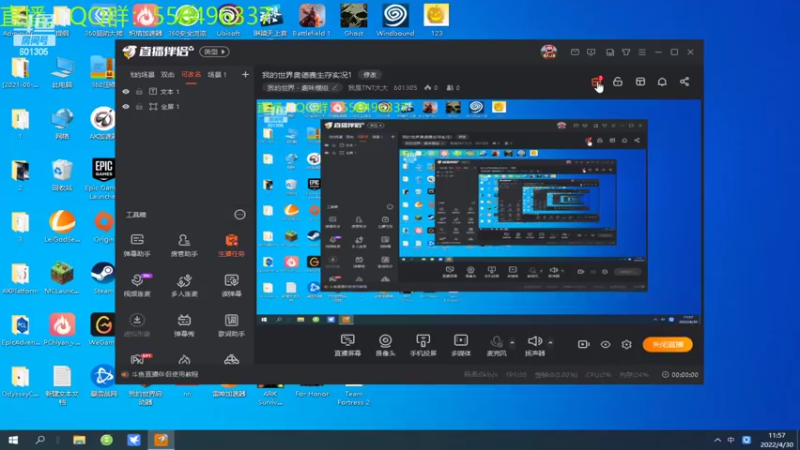
Task: Click the live stream preview area
Action: click(478, 212)
